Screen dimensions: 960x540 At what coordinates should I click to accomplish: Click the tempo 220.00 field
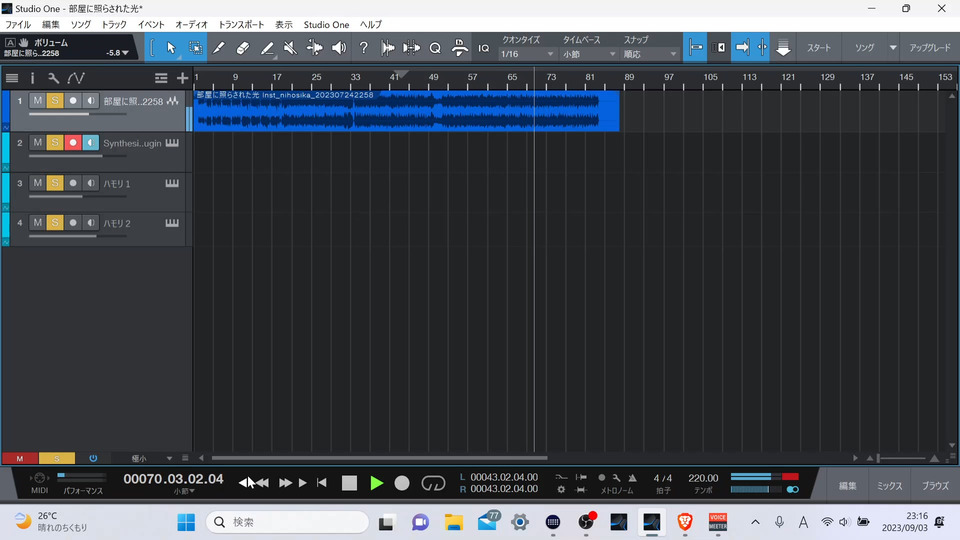(x=703, y=478)
